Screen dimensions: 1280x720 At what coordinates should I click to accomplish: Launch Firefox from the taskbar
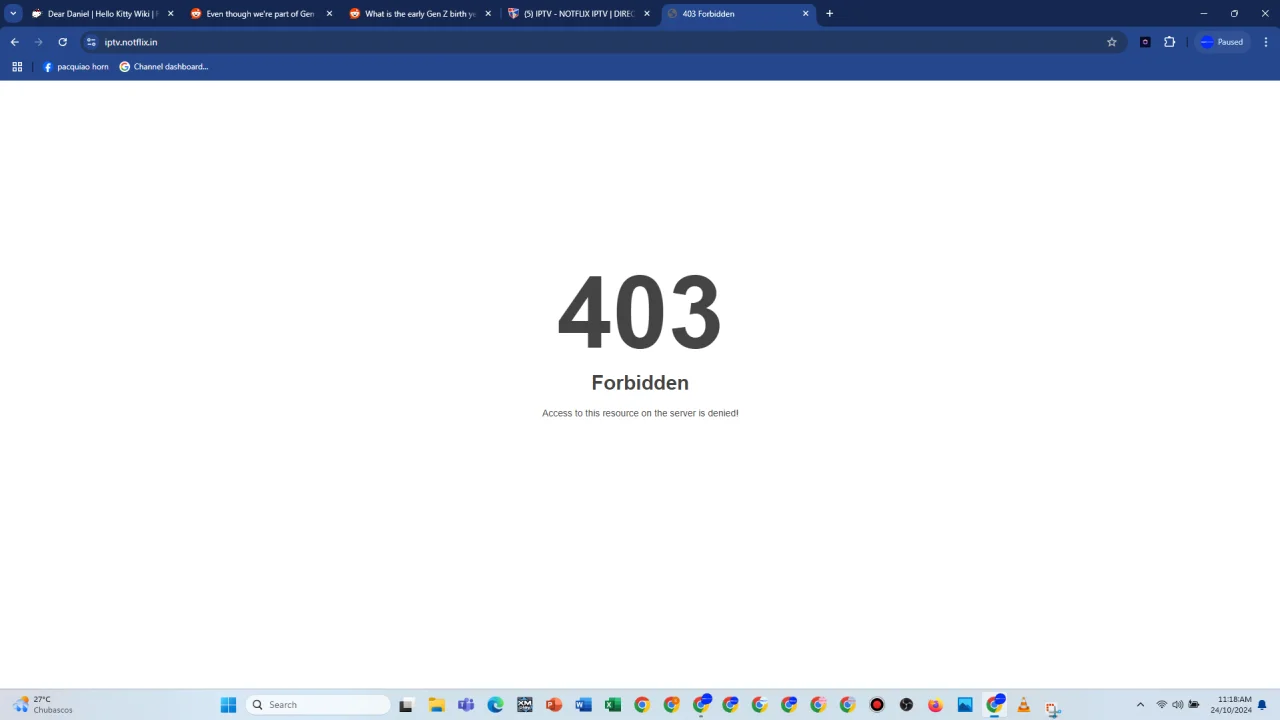[x=935, y=705]
